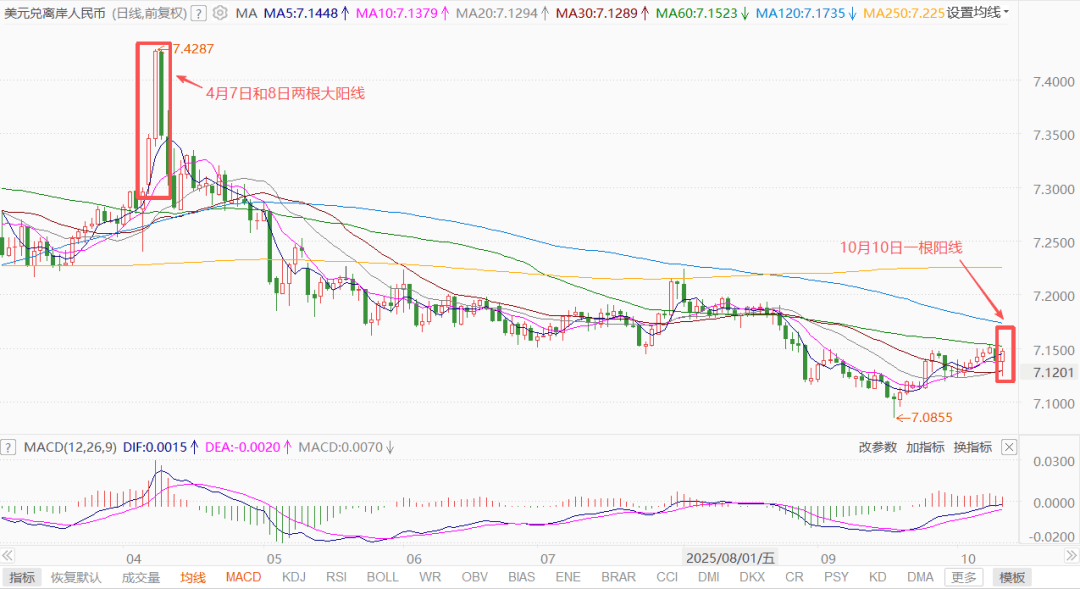The width and height of the screenshot is (1080, 589).
Task: Close the MACD indicator panel
Action: pos(1009,447)
